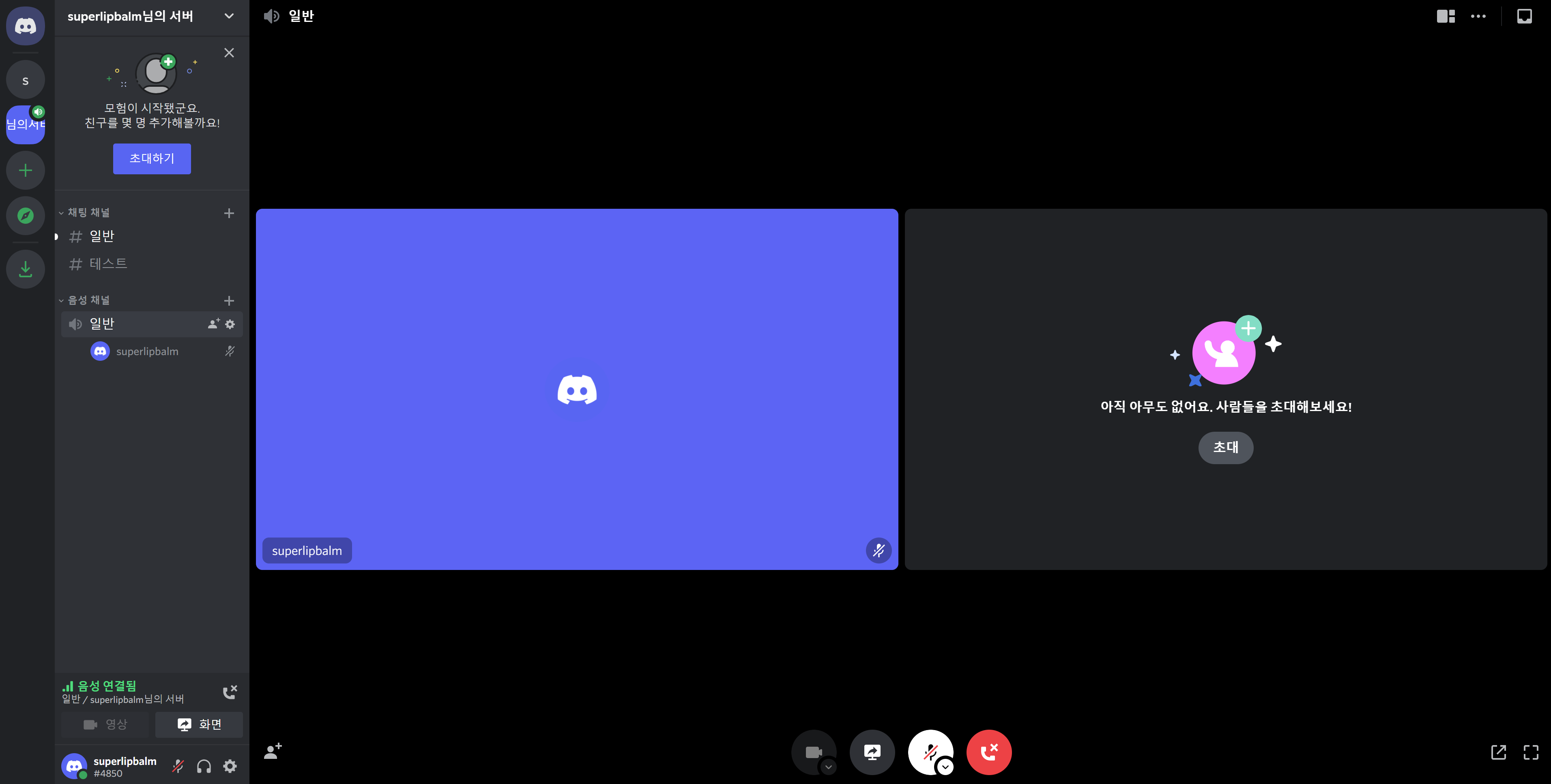Screen dimensions: 1551x784
Task: Enter fullscreen mode for the call
Action: click(1531, 752)
